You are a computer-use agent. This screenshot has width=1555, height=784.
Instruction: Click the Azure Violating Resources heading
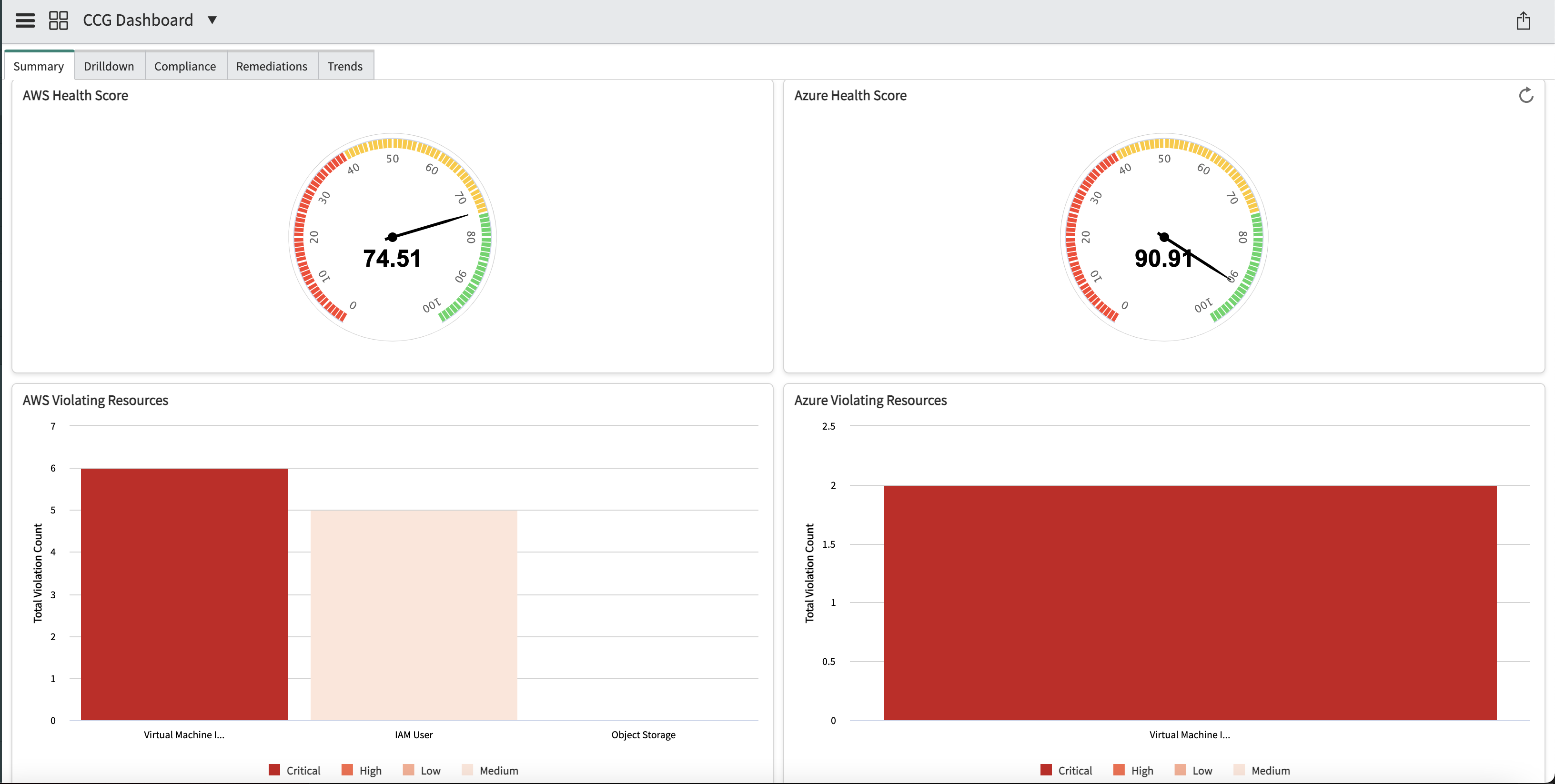click(x=870, y=400)
